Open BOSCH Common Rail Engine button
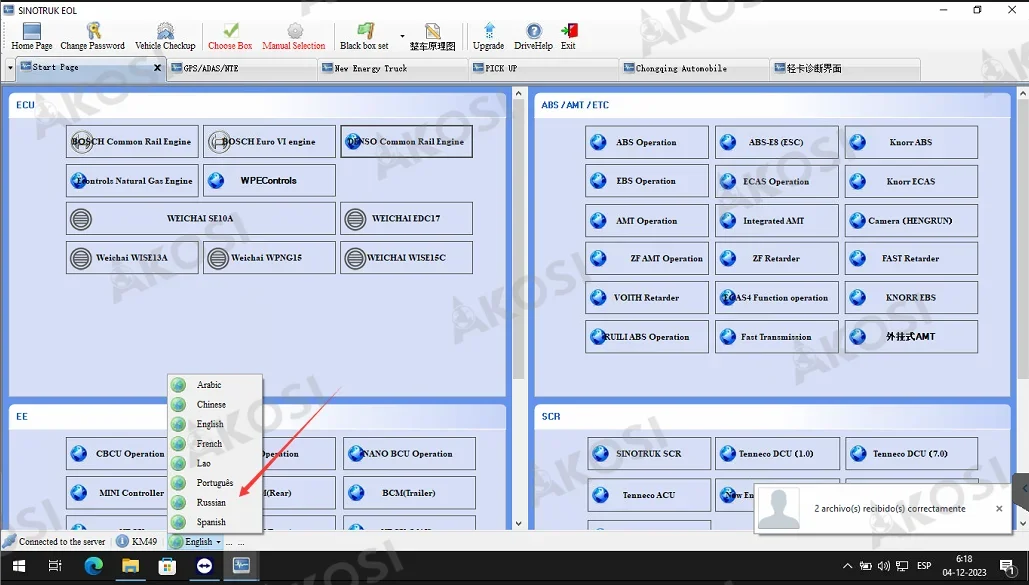Screen dimensions: 1029x585 click(132, 141)
